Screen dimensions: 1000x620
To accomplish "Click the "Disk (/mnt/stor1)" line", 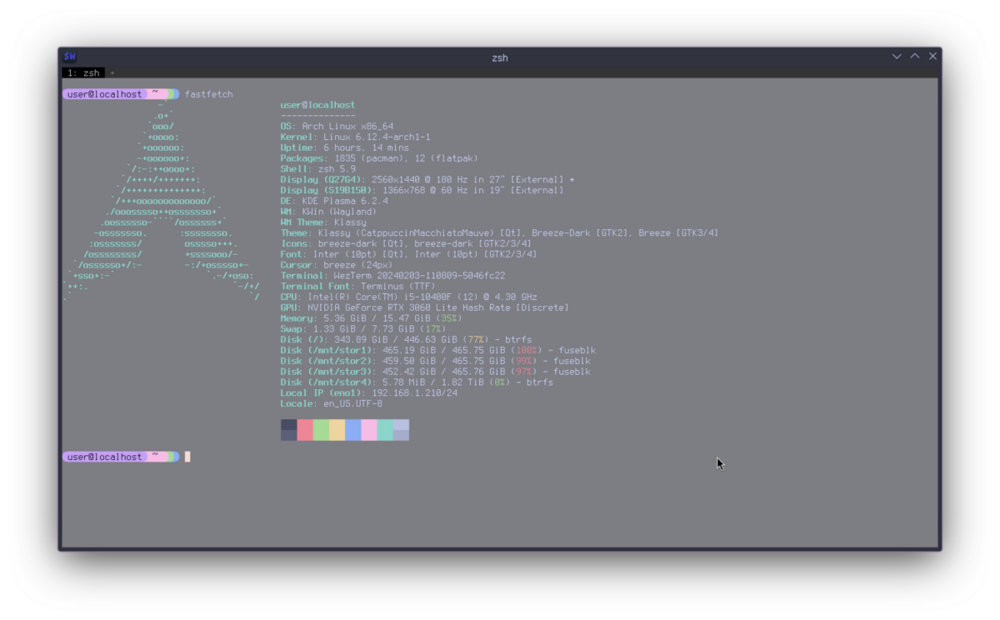I will (x=438, y=351).
